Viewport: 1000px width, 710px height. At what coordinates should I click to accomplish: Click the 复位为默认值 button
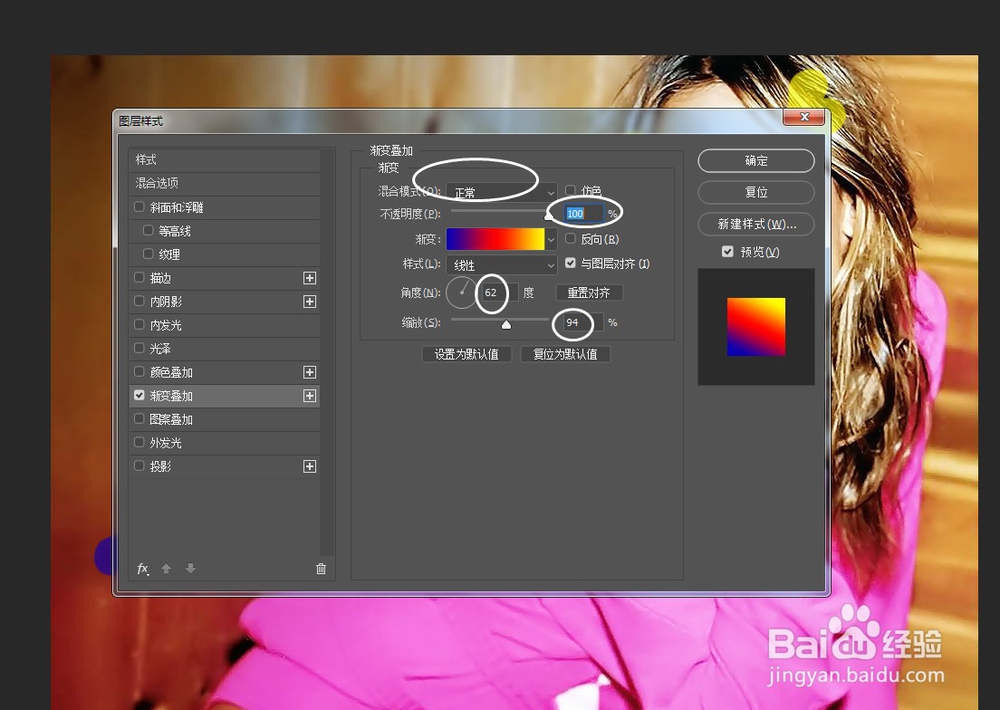565,354
